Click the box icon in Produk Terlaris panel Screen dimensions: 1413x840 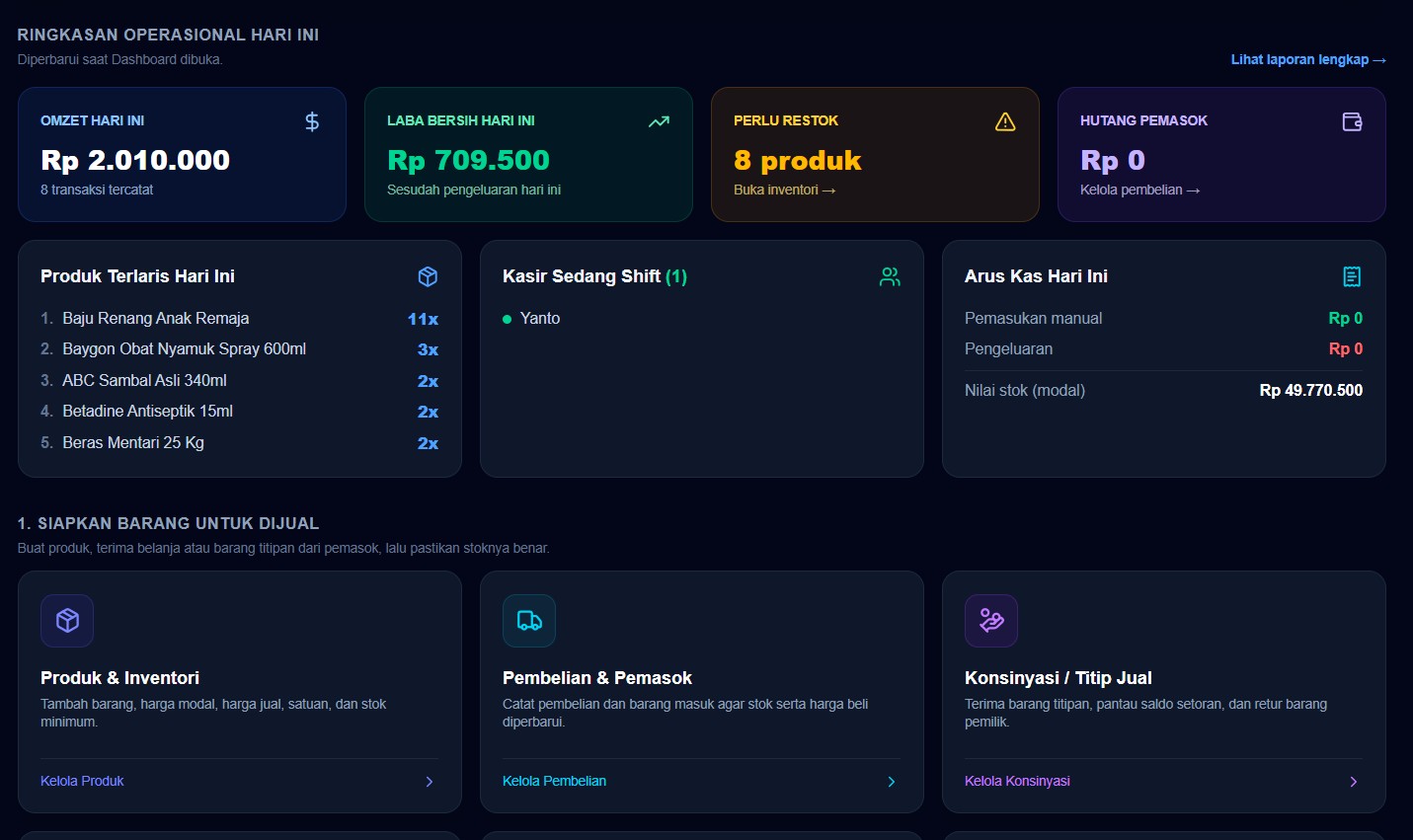[x=428, y=276]
